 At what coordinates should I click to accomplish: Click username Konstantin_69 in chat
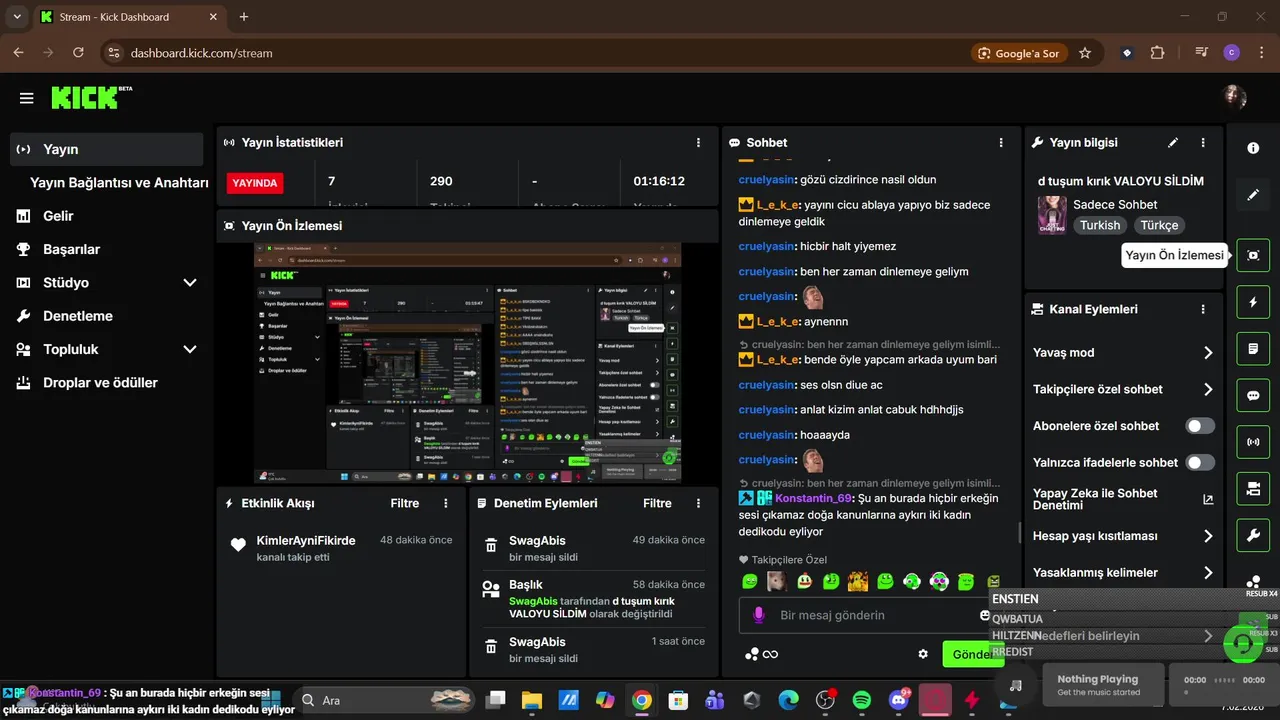point(813,498)
